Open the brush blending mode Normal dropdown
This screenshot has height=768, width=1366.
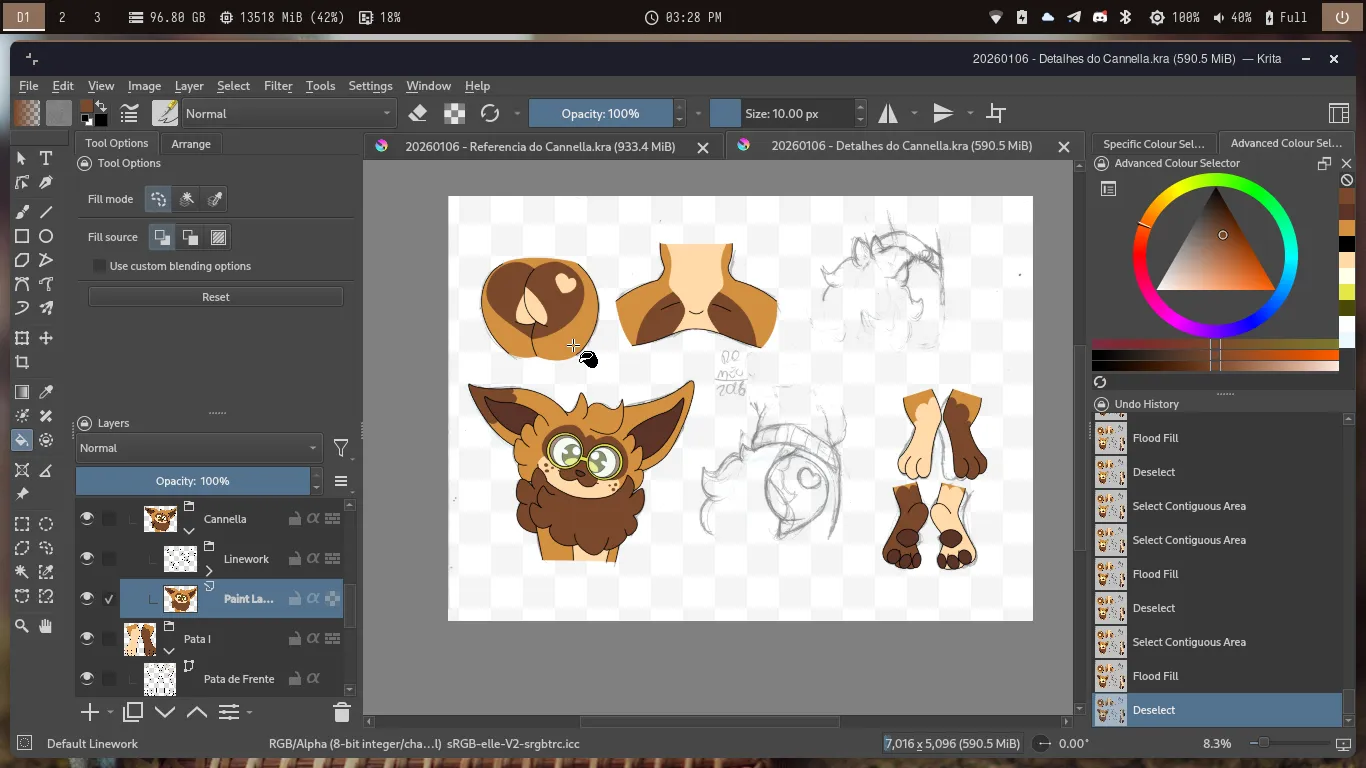(x=288, y=113)
